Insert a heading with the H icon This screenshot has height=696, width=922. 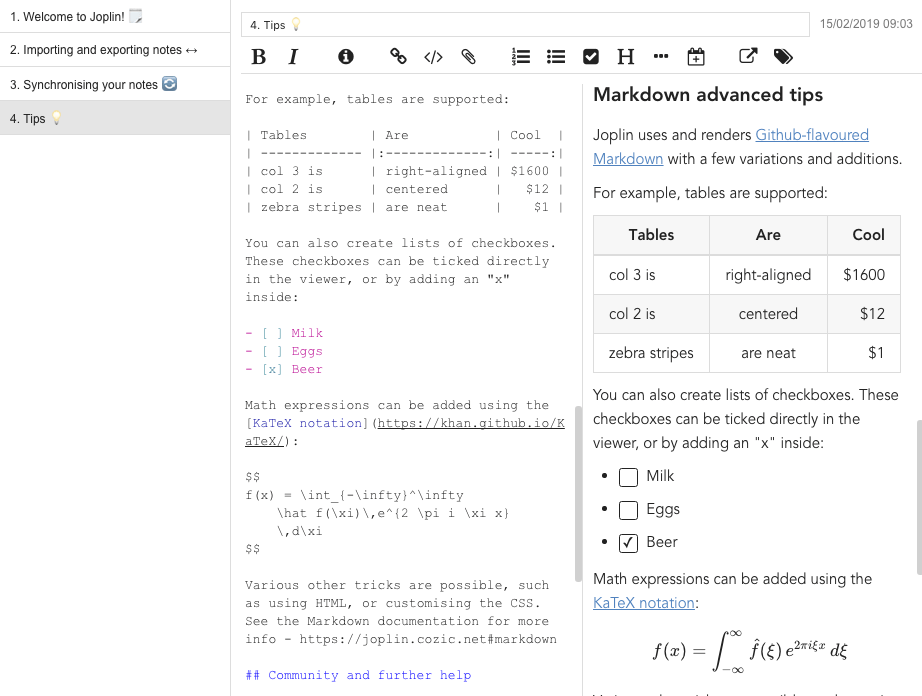click(x=626, y=57)
